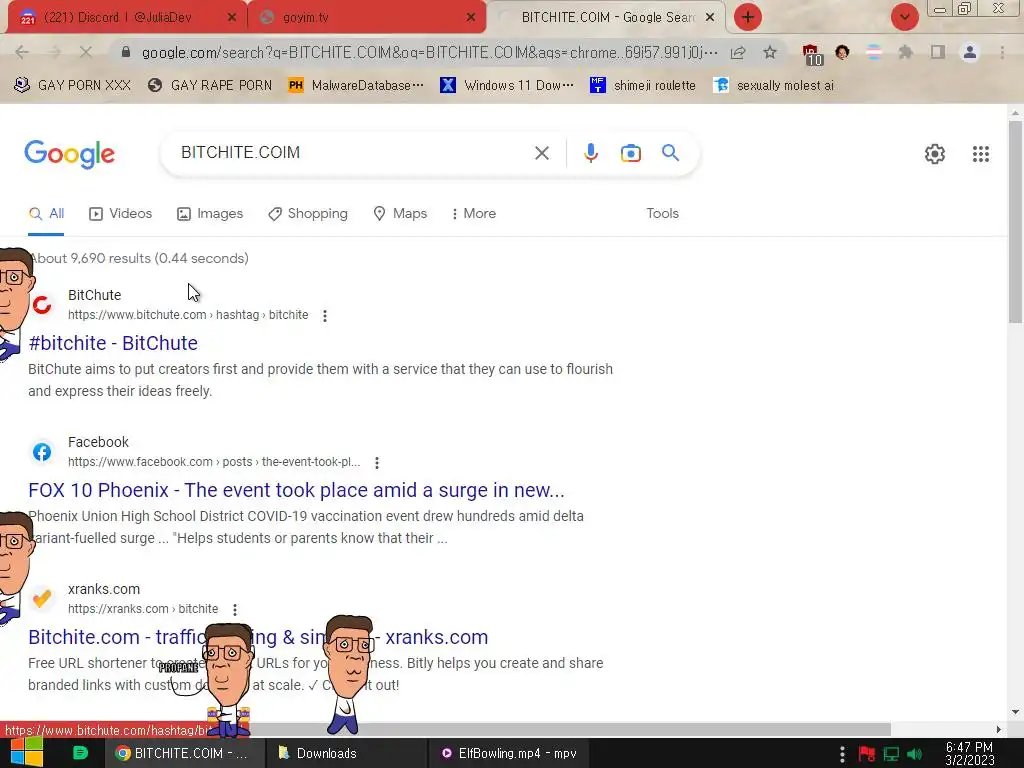This screenshot has height=768, width=1024.
Task: Open the shimeji roulette bookmark
Action: (x=643, y=85)
